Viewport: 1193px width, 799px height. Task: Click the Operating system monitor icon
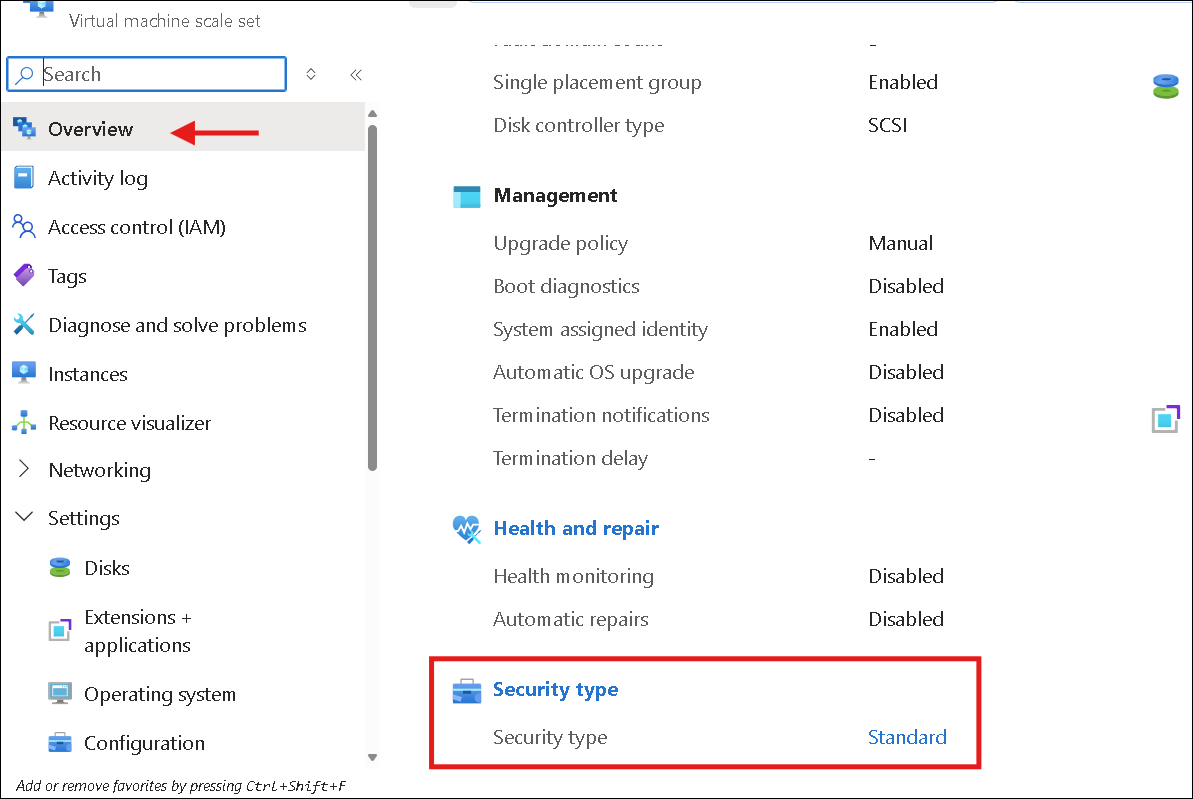tap(60, 694)
